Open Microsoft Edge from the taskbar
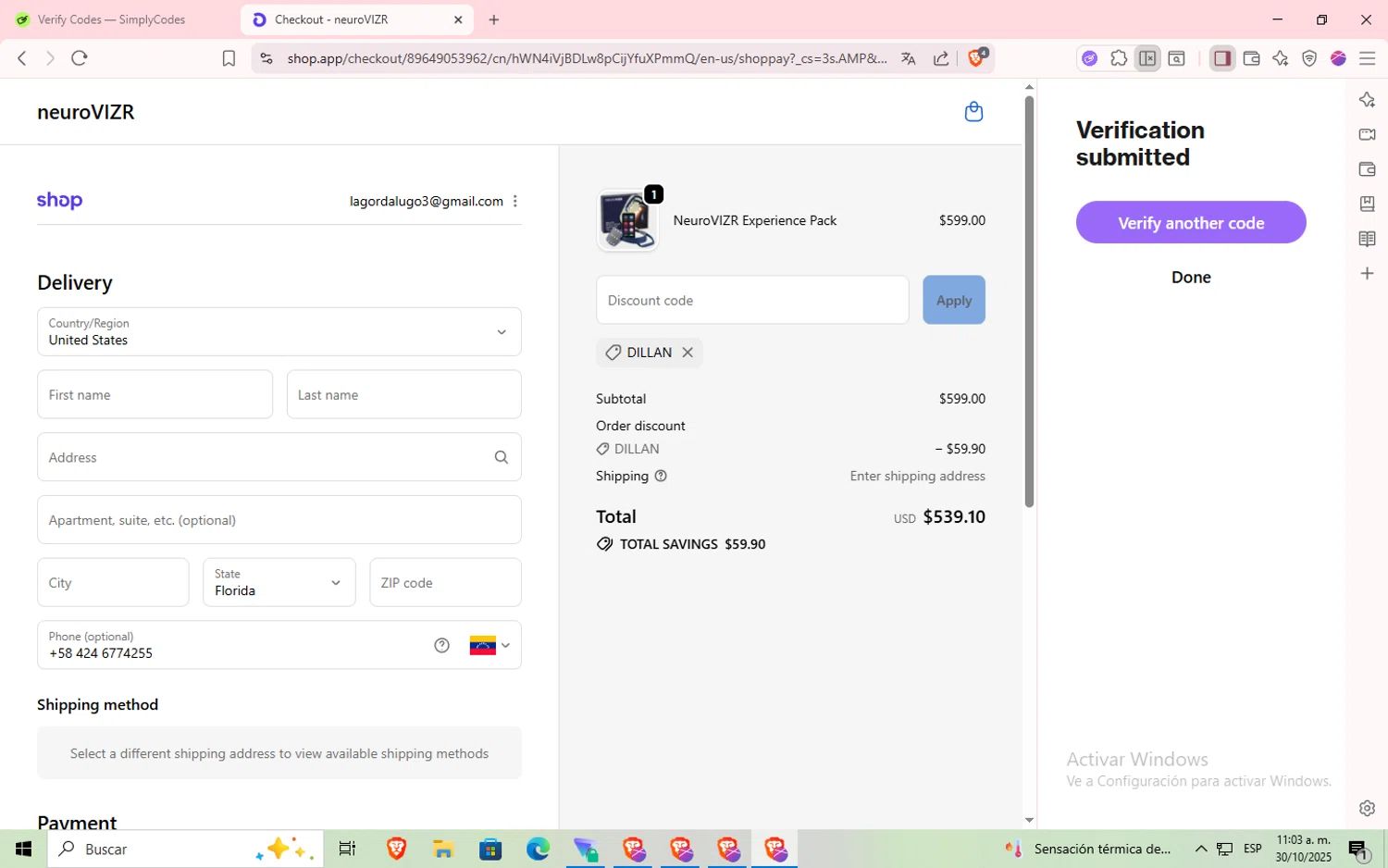The height and width of the screenshot is (868, 1388). [538, 849]
